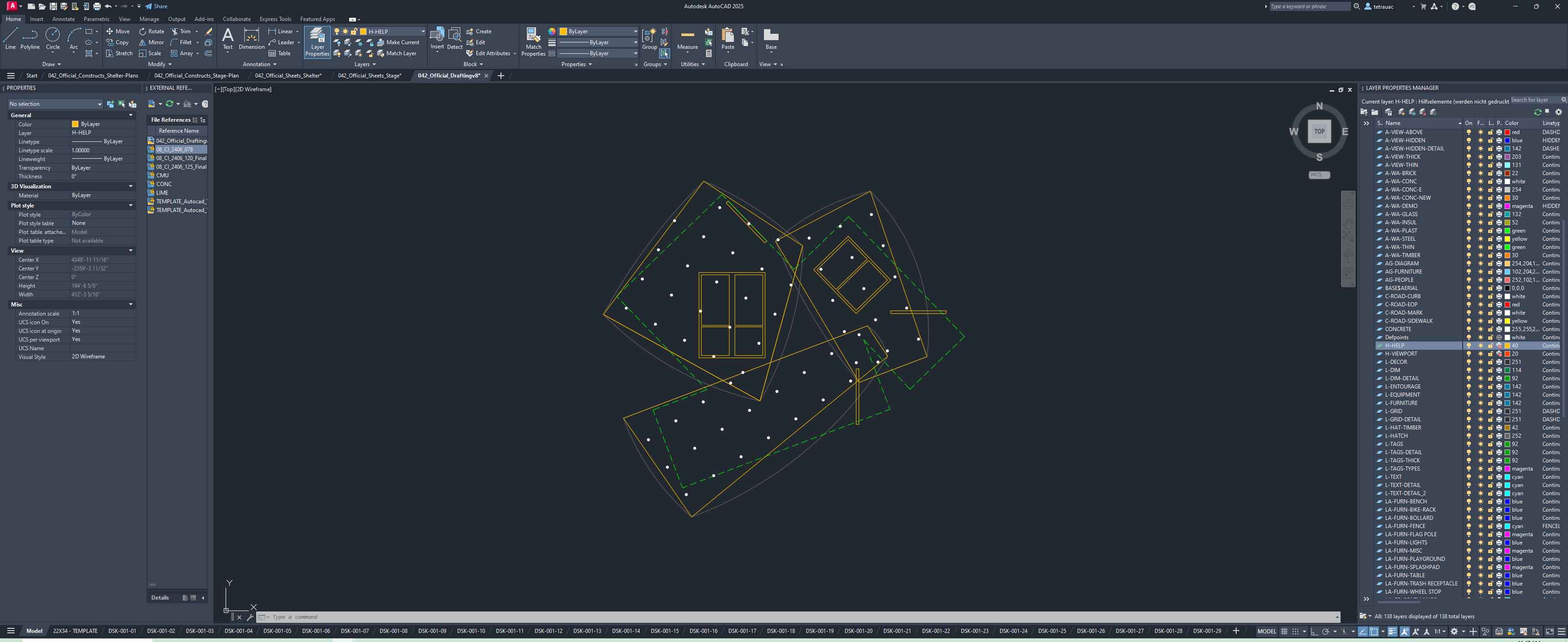The image size is (1568, 642).
Task: Open the No selection dropdown in Properties
Action: pos(55,104)
